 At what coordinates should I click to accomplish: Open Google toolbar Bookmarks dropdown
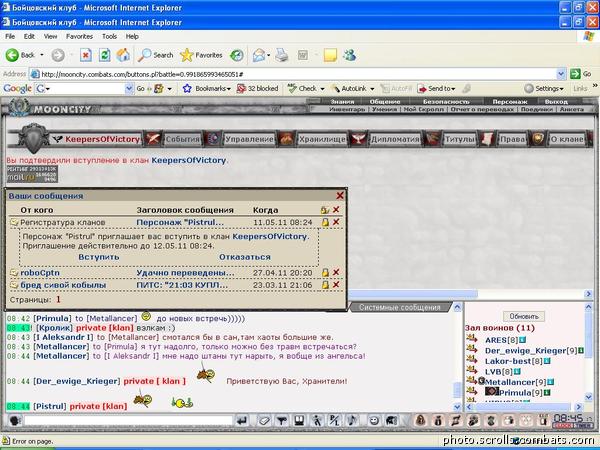pyautogui.click(x=207, y=89)
